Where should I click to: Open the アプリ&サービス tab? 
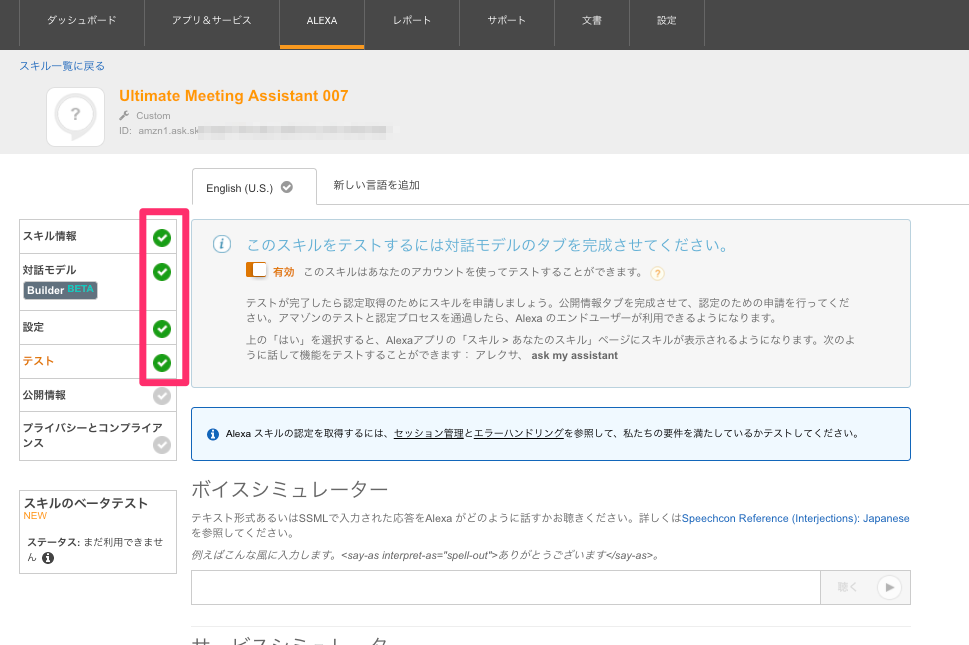[x=212, y=20]
